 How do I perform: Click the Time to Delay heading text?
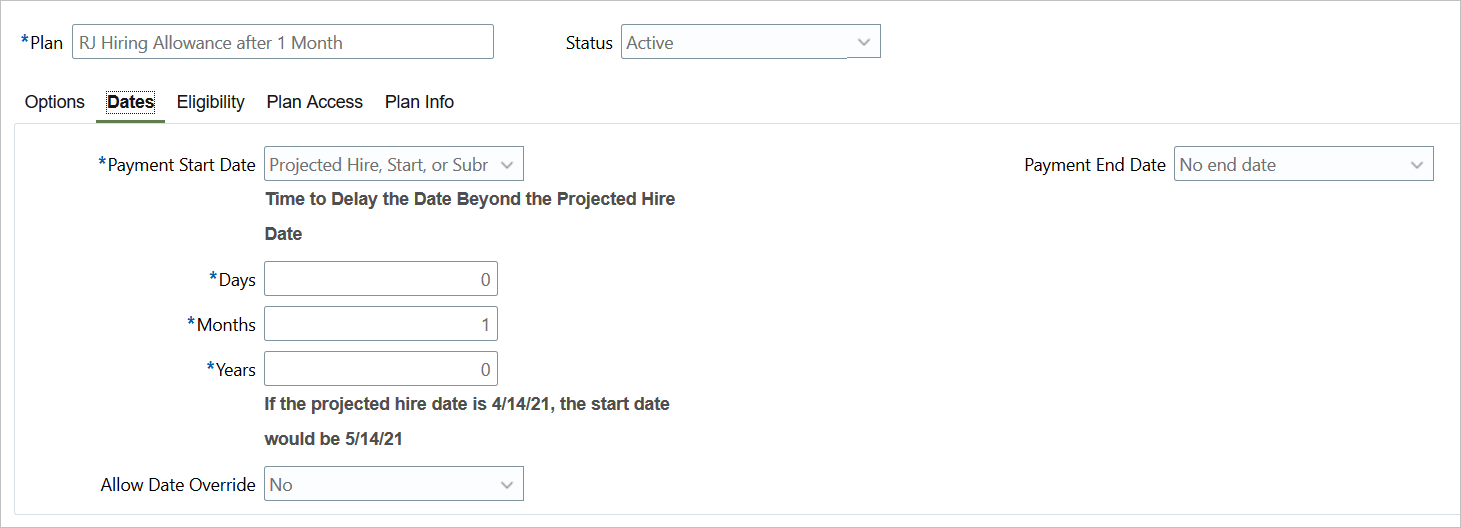(x=469, y=199)
